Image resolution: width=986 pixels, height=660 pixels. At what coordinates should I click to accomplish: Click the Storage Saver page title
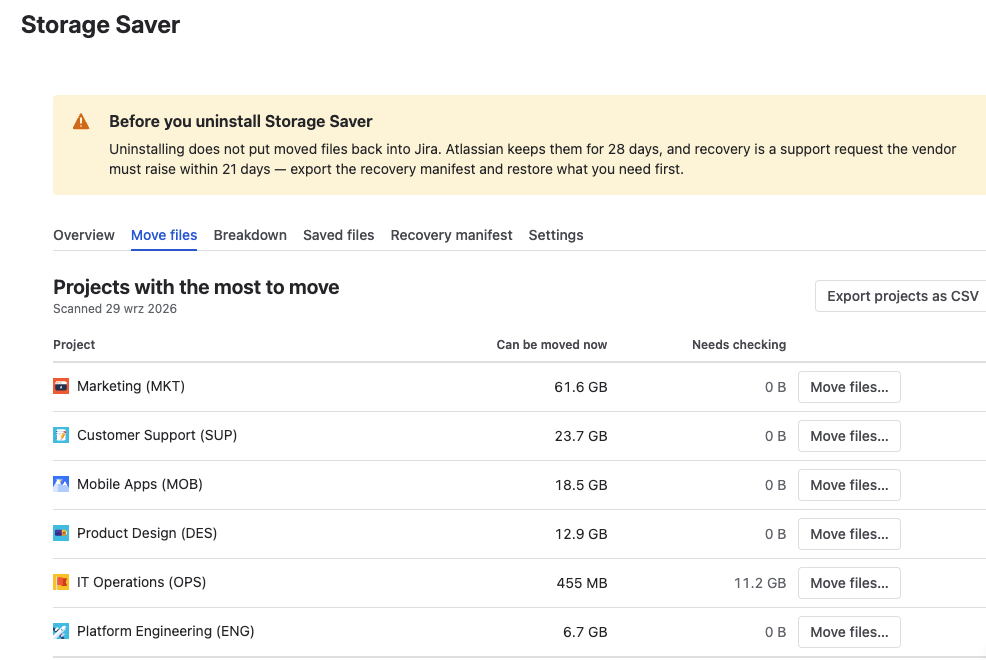tap(101, 25)
